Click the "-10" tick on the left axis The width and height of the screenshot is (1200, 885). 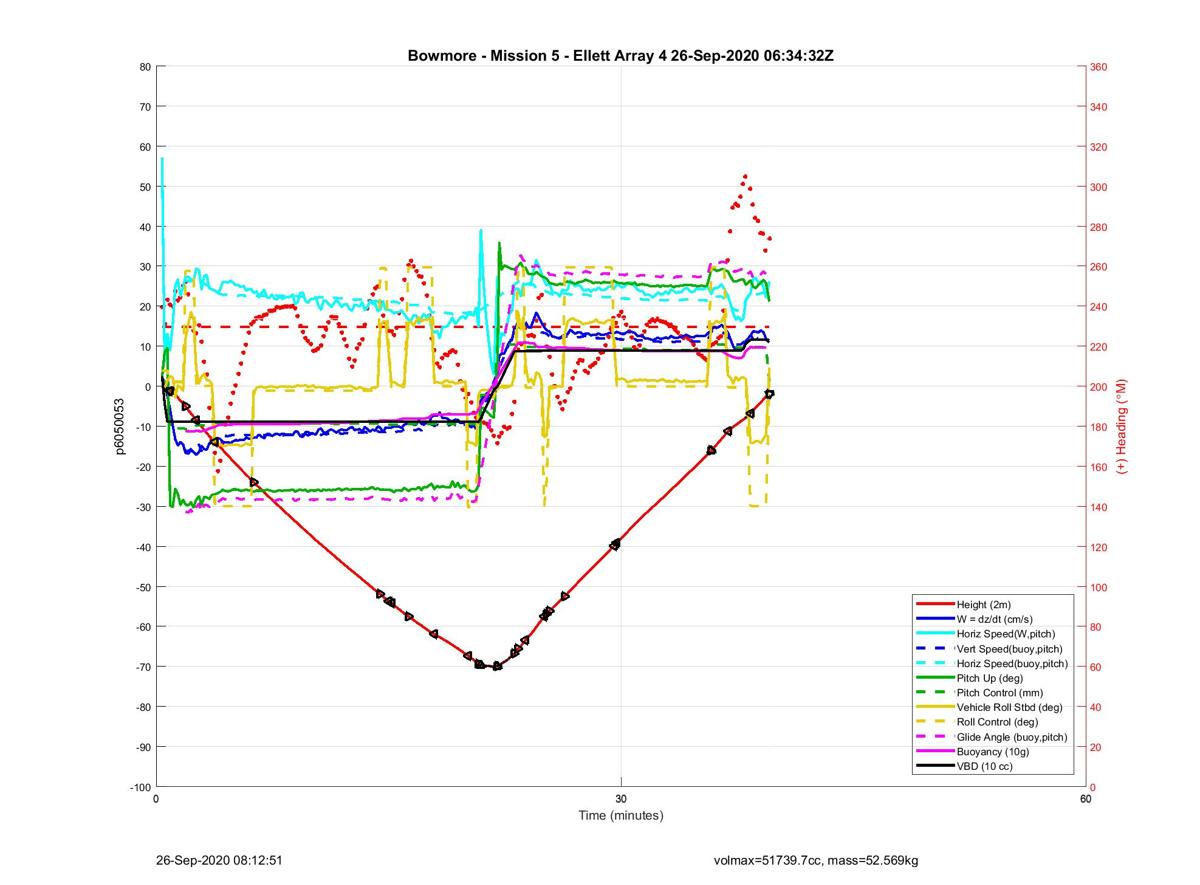[142, 427]
